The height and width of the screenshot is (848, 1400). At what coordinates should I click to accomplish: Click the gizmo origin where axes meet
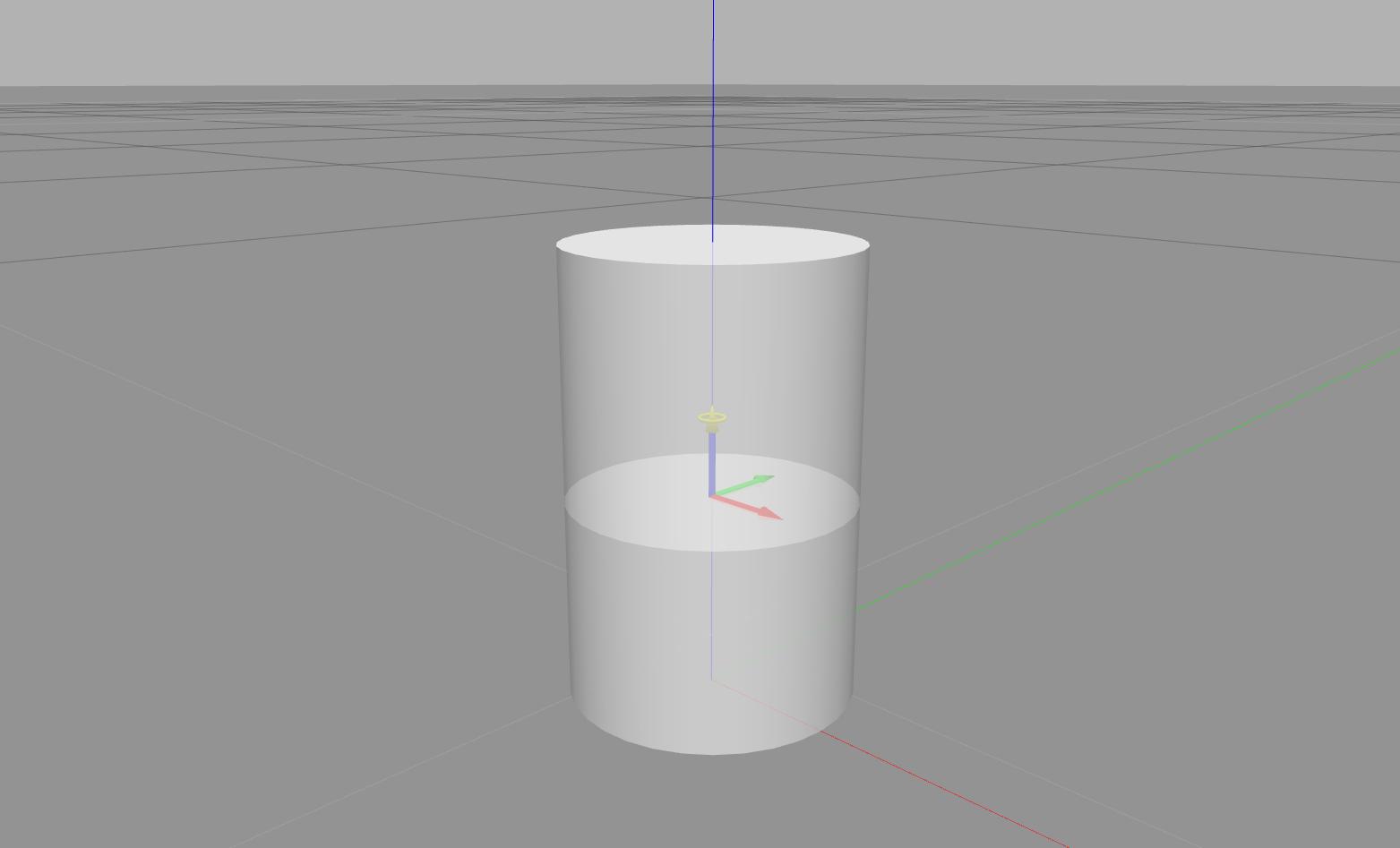[x=711, y=495]
